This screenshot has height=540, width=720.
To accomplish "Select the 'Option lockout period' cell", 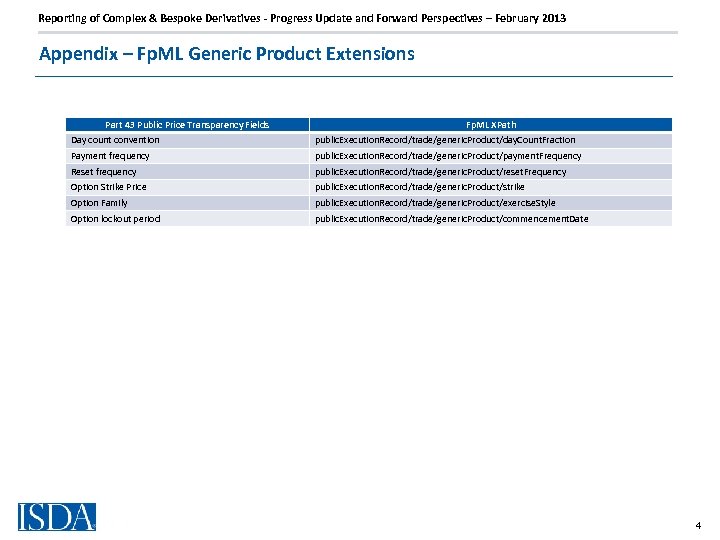I will (x=187, y=219).
